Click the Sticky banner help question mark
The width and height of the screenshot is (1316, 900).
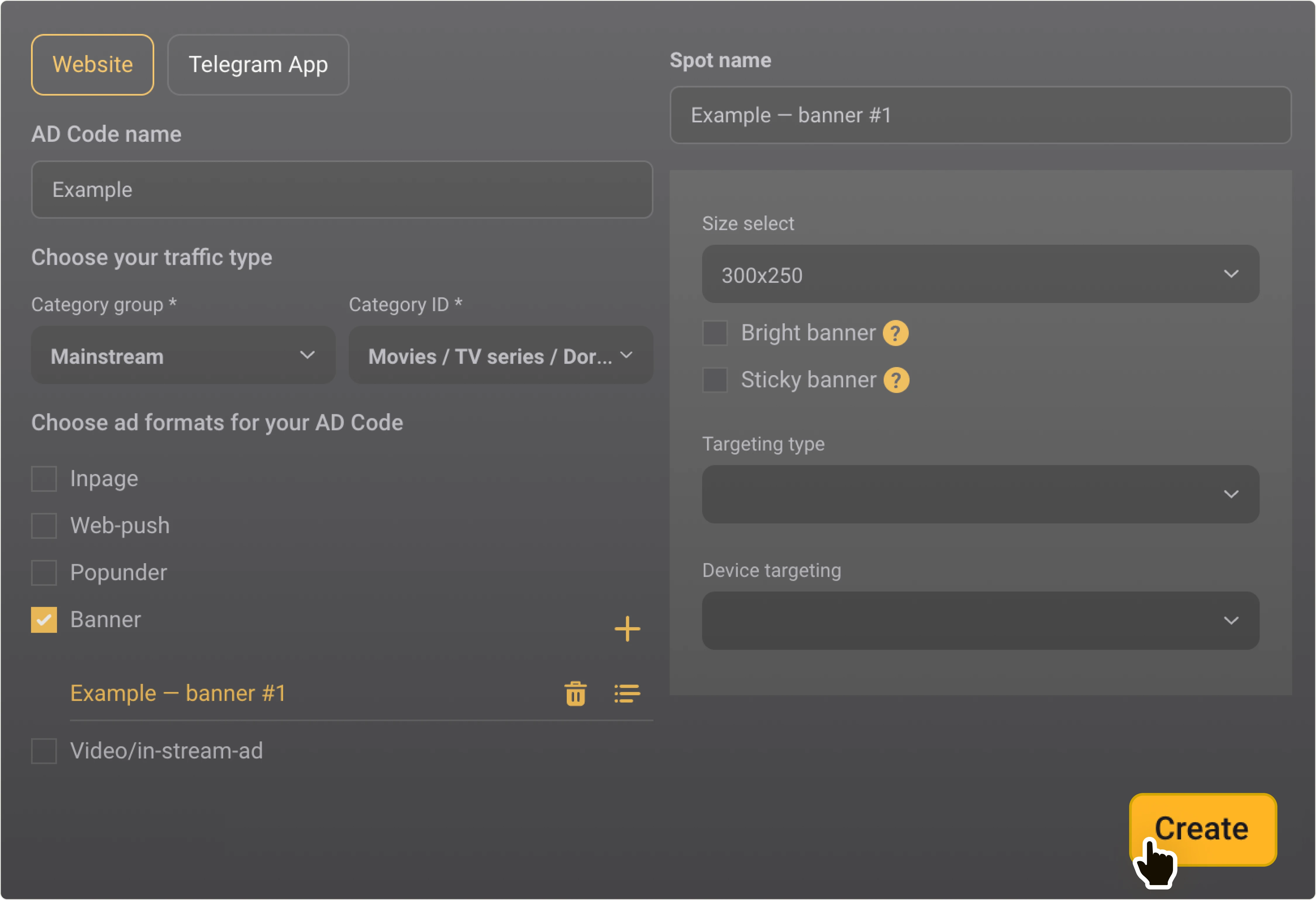click(896, 380)
